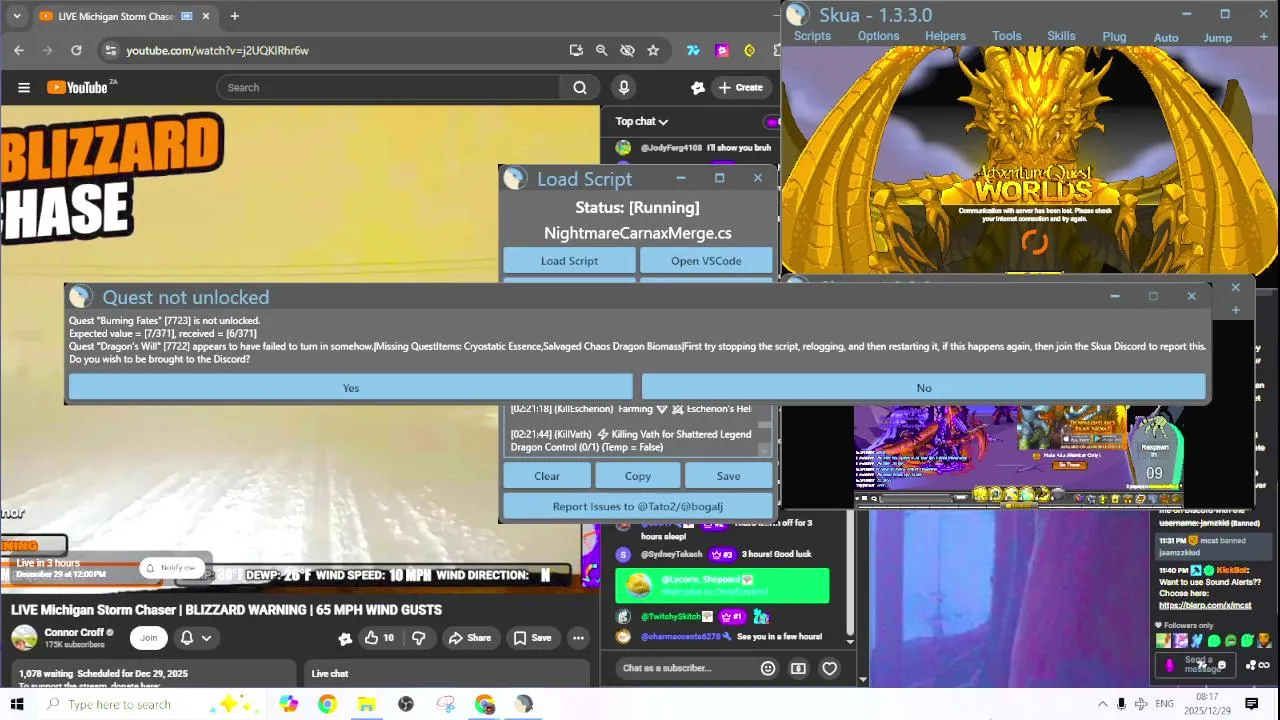
Task: Click the heart reaction icon in chat
Action: coord(829,668)
